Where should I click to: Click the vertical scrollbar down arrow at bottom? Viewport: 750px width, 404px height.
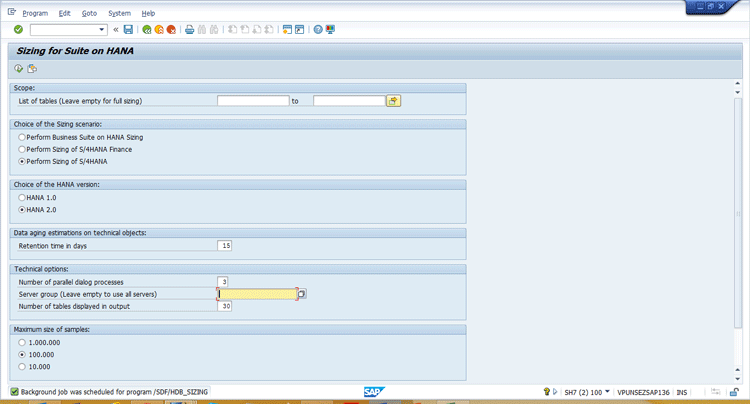point(738,379)
